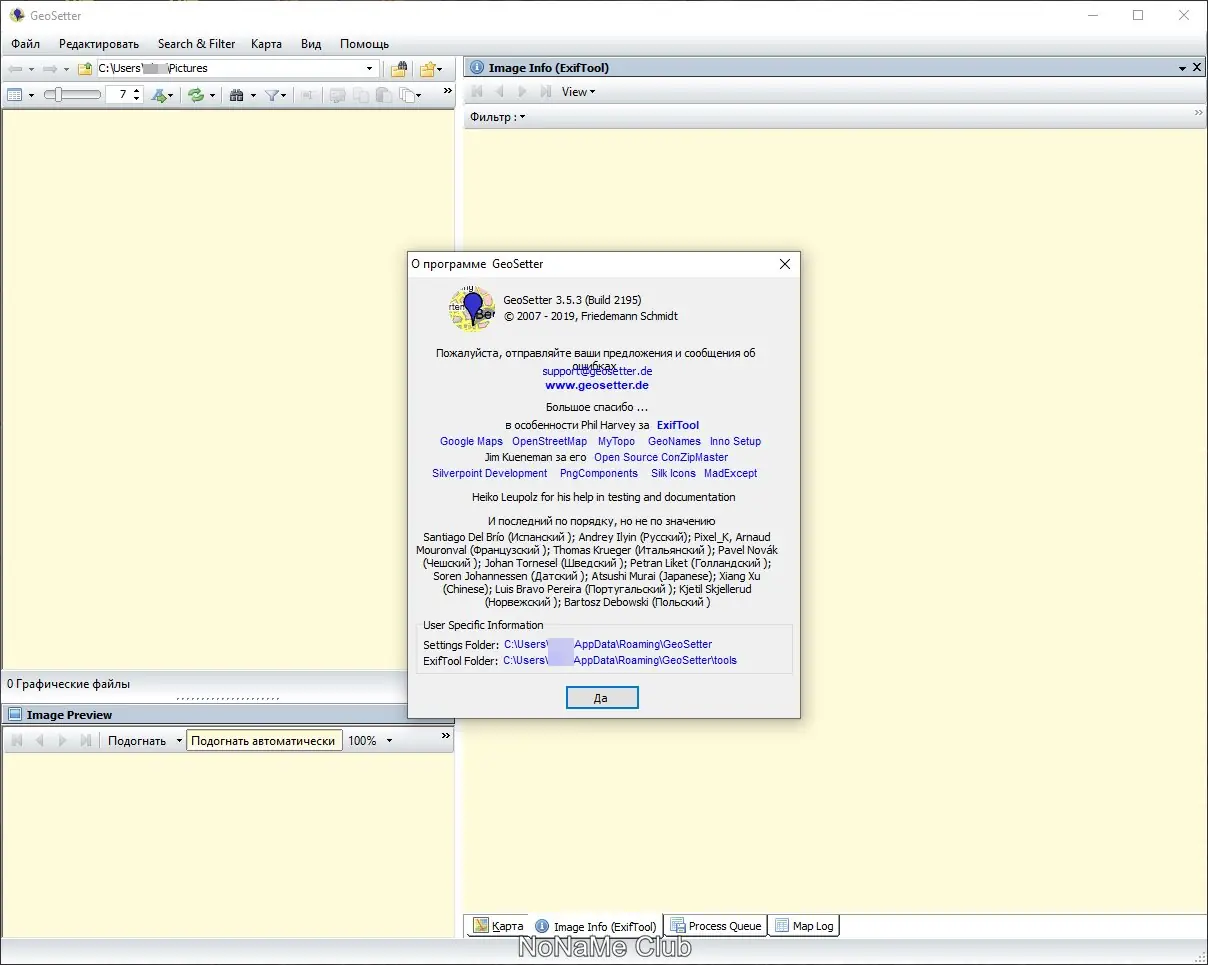The width and height of the screenshot is (1208, 965).
Task: Open the view mode dropdown arrow
Action: click(x=32, y=96)
